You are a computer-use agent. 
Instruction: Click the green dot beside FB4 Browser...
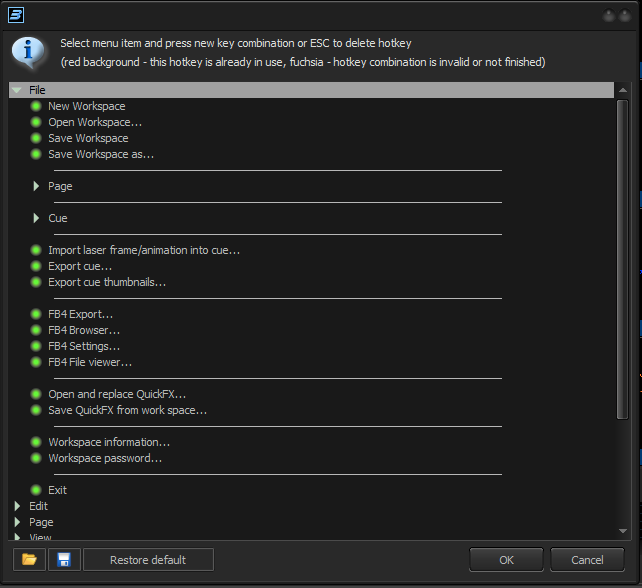point(37,330)
